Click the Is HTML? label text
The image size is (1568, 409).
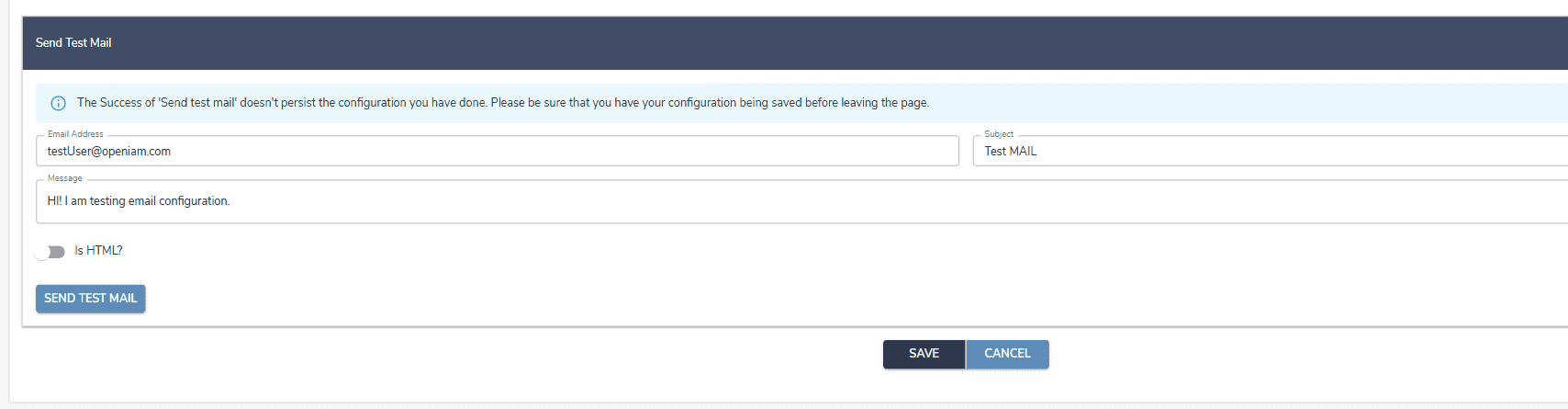[98, 251]
